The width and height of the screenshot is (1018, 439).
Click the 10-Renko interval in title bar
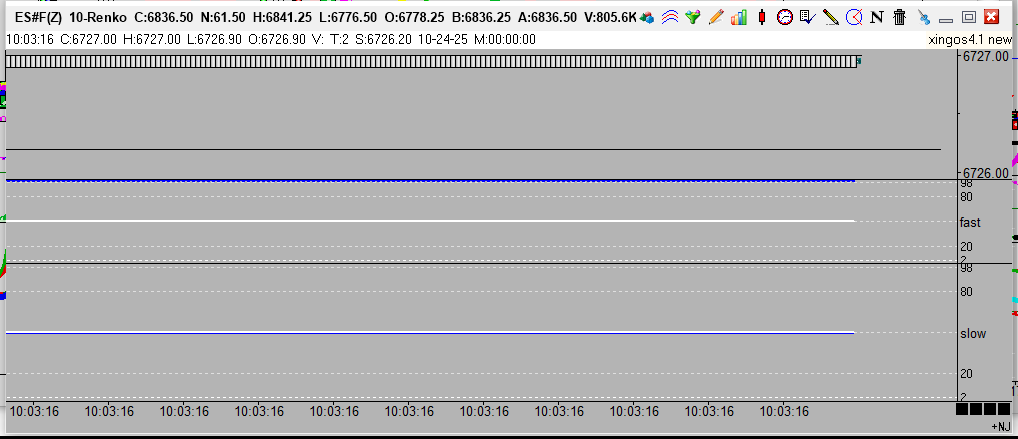97,17
